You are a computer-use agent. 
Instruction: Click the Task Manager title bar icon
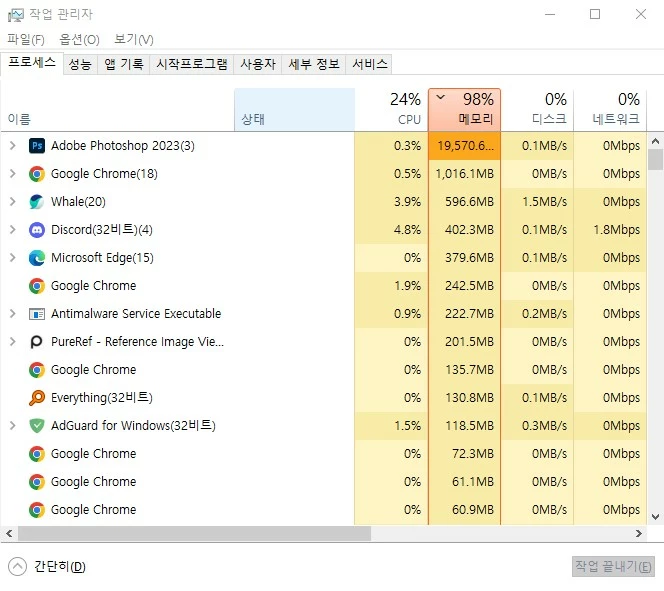tap(16, 15)
